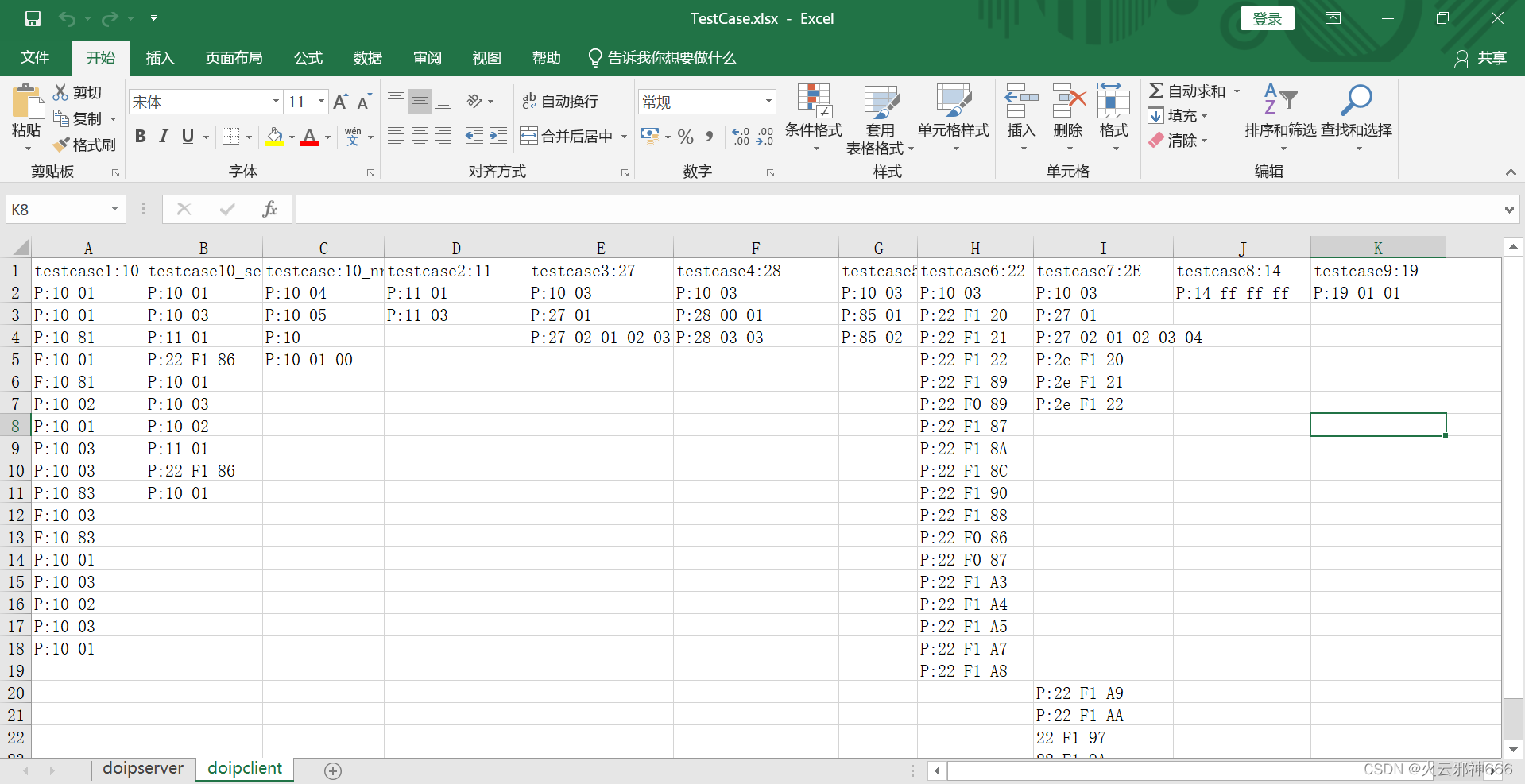The image size is (1525, 784).
Task: Click the Copy (复制) icon
Action: [x=61, y=118]
